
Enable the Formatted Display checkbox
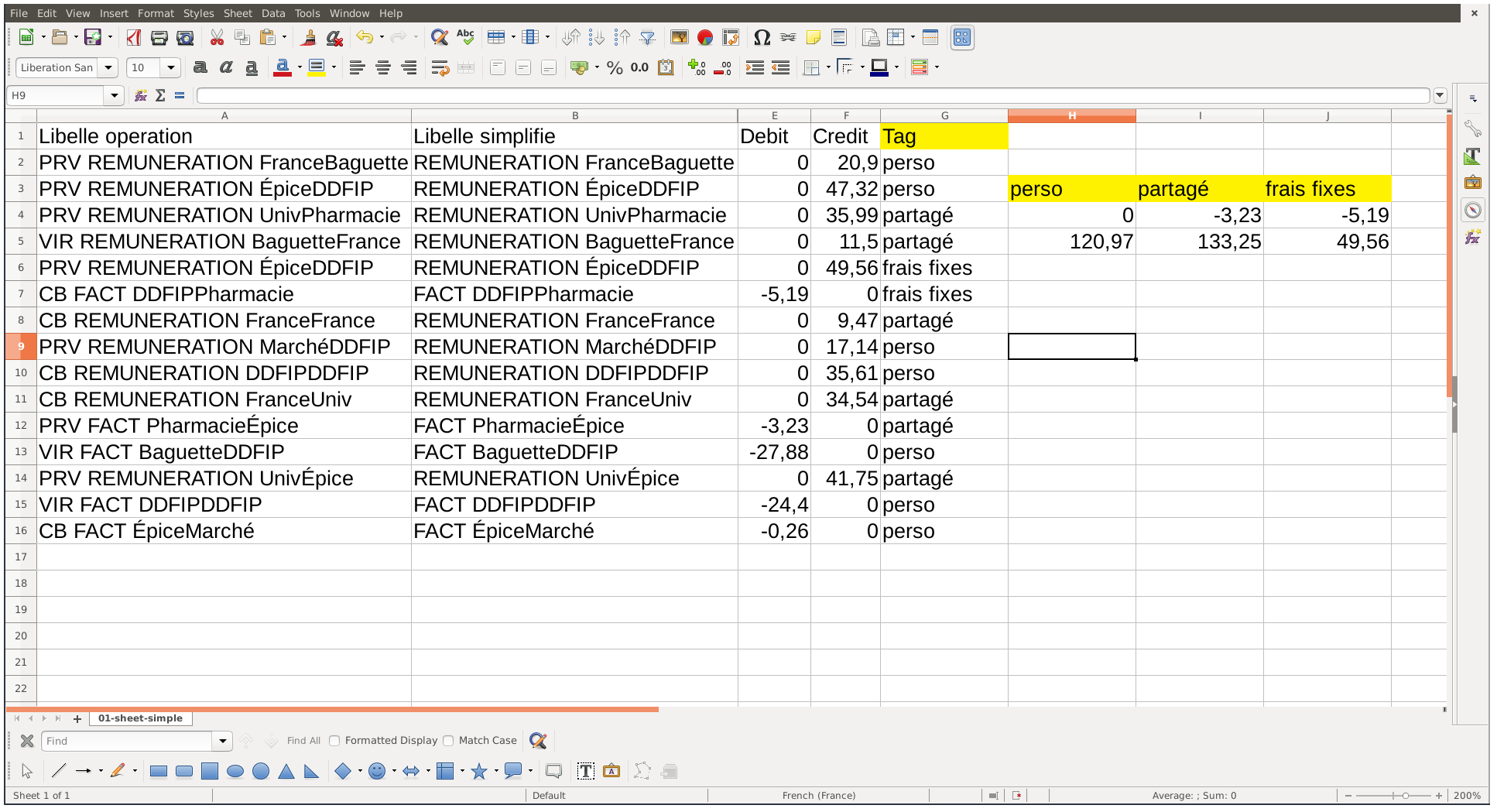(x=334, y=741)
